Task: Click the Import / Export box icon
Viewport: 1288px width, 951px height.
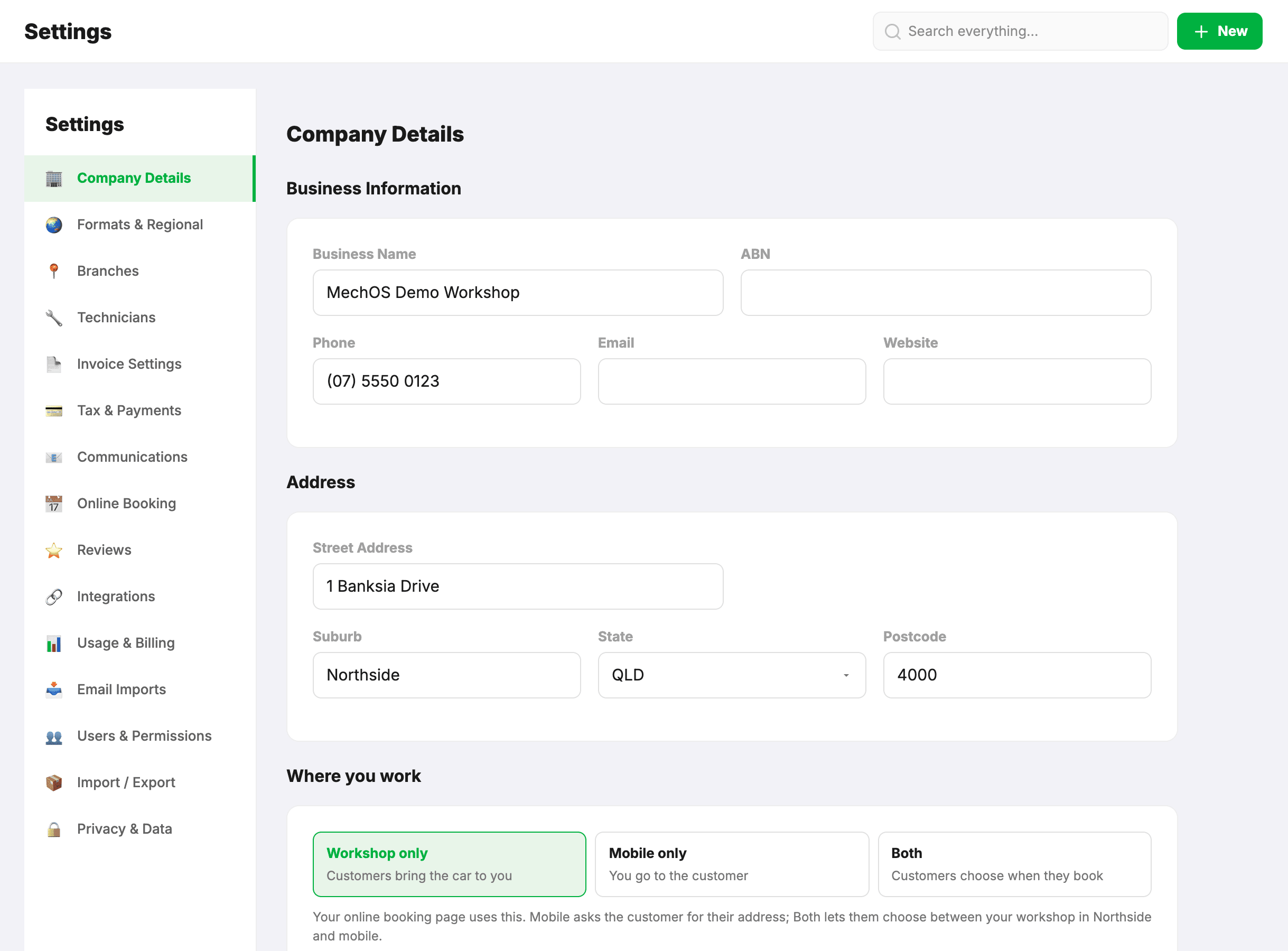Action: [53, 783]
